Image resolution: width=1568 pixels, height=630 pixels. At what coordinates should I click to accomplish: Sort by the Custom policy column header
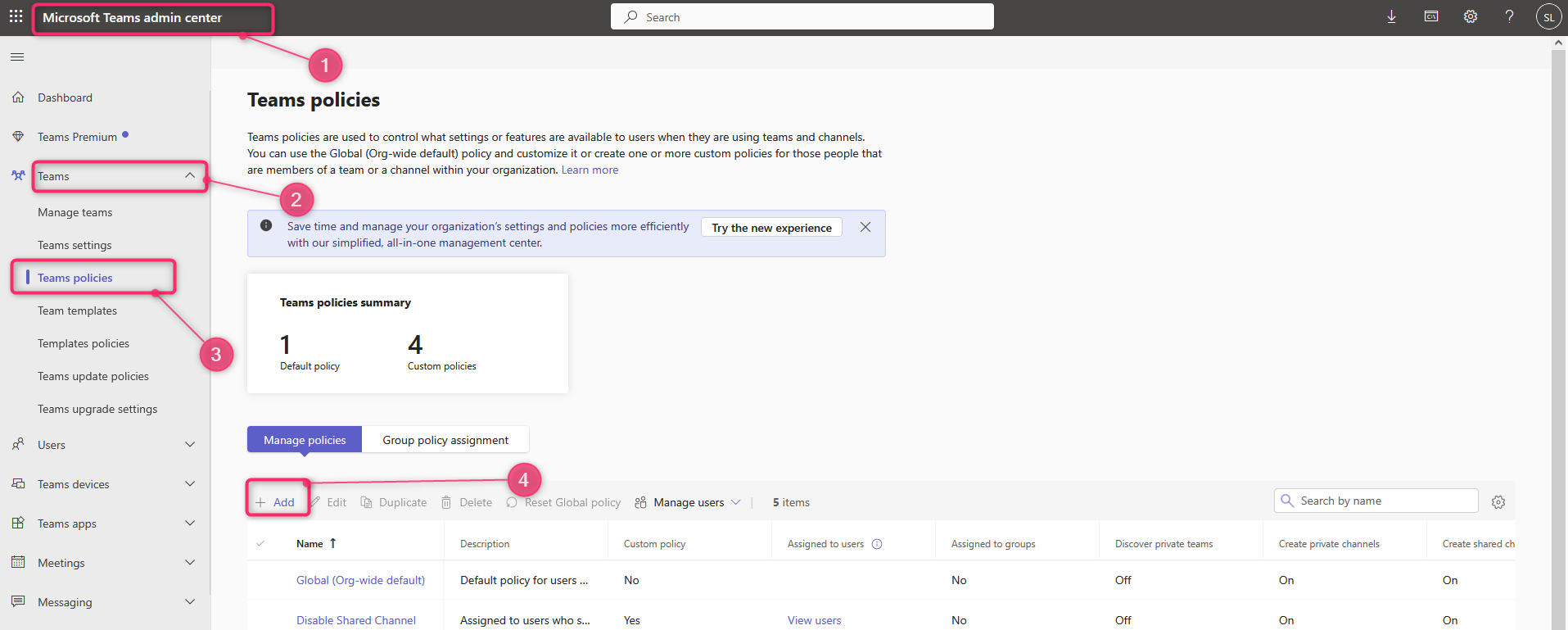(x=654, y=543)
